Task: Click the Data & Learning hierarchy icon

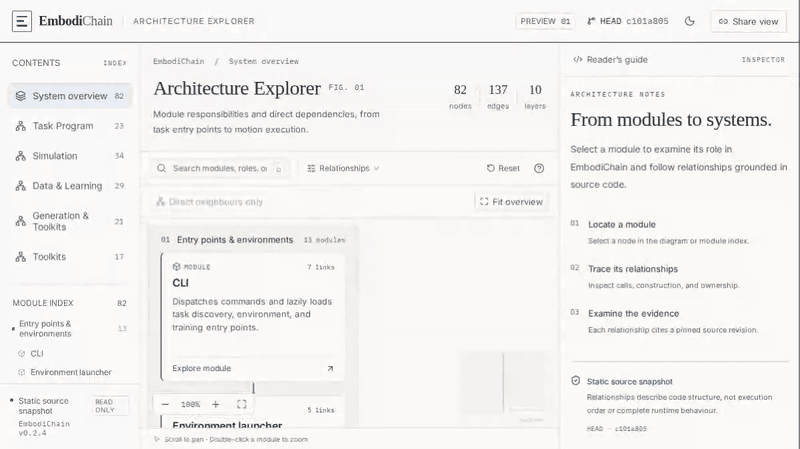Action: [20, 186]
